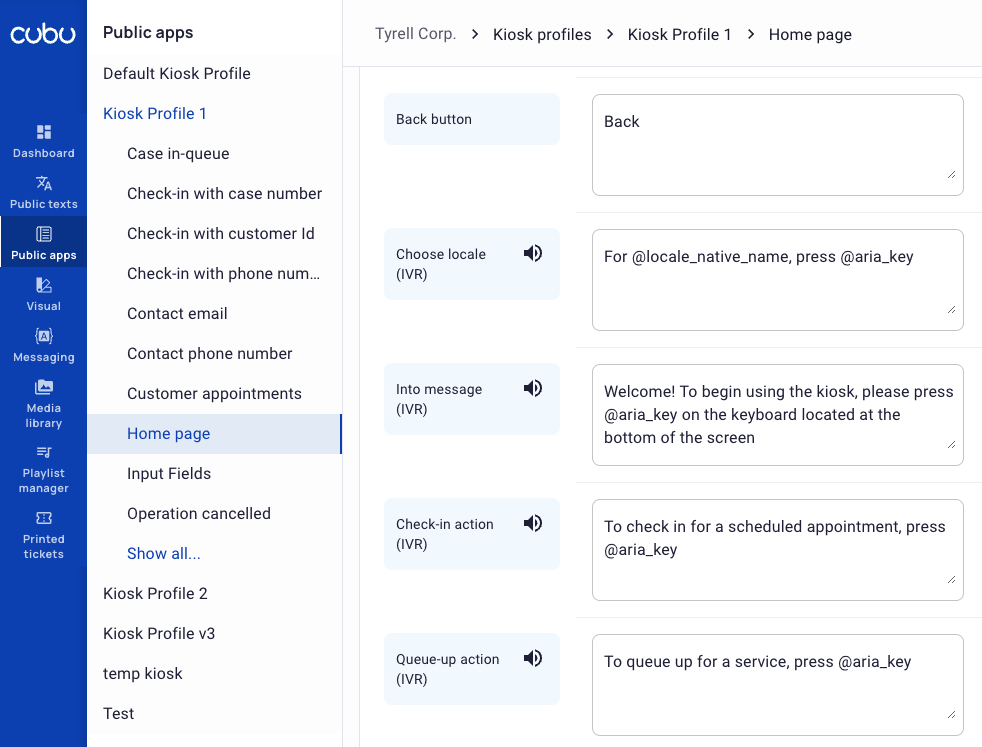Play audio for Choose locale (IVR)
The width and height of the screenshot is (982, 747).
click(533, 253)
